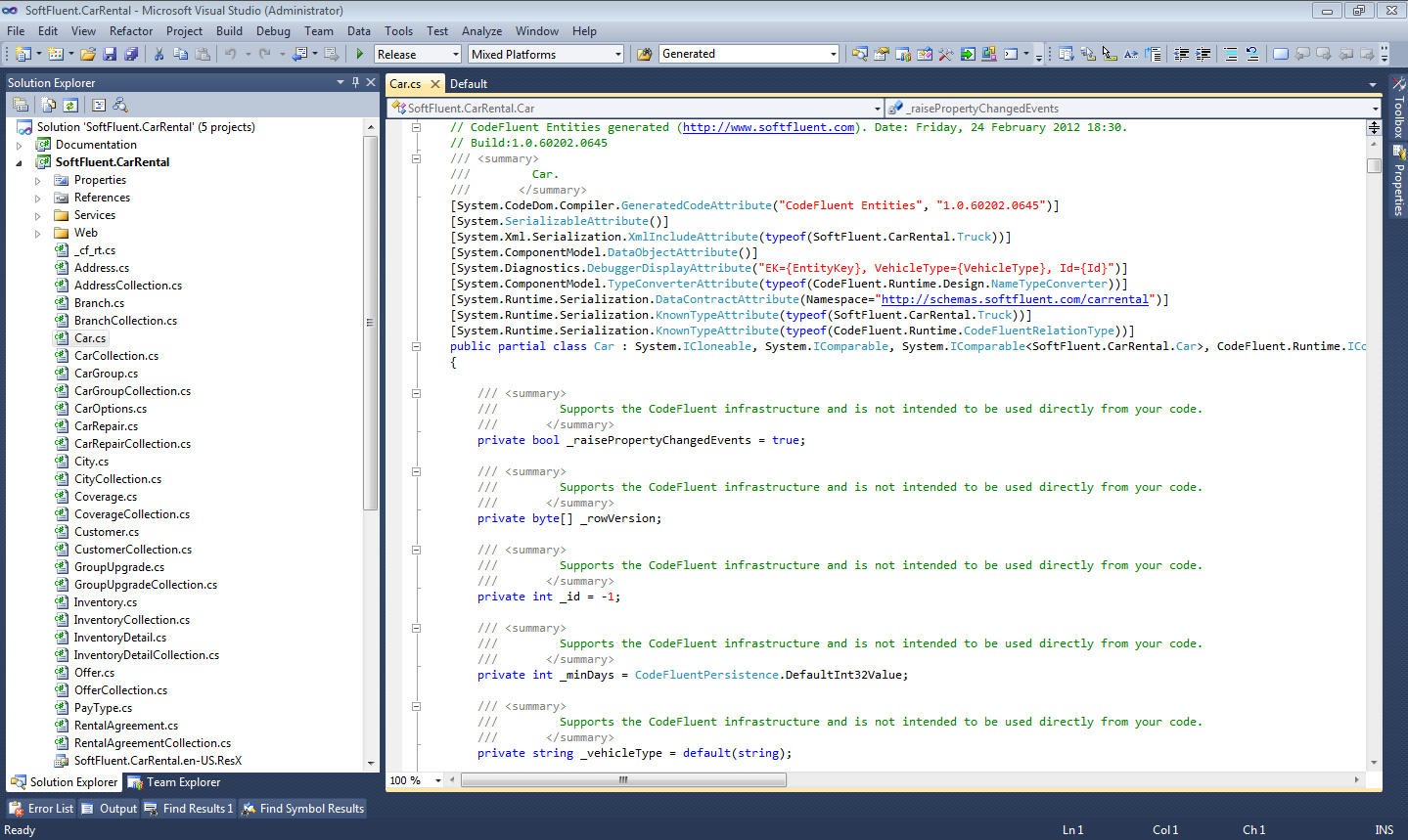Collapse the Car class code region

pyautogui.click(x=417, y=345)
